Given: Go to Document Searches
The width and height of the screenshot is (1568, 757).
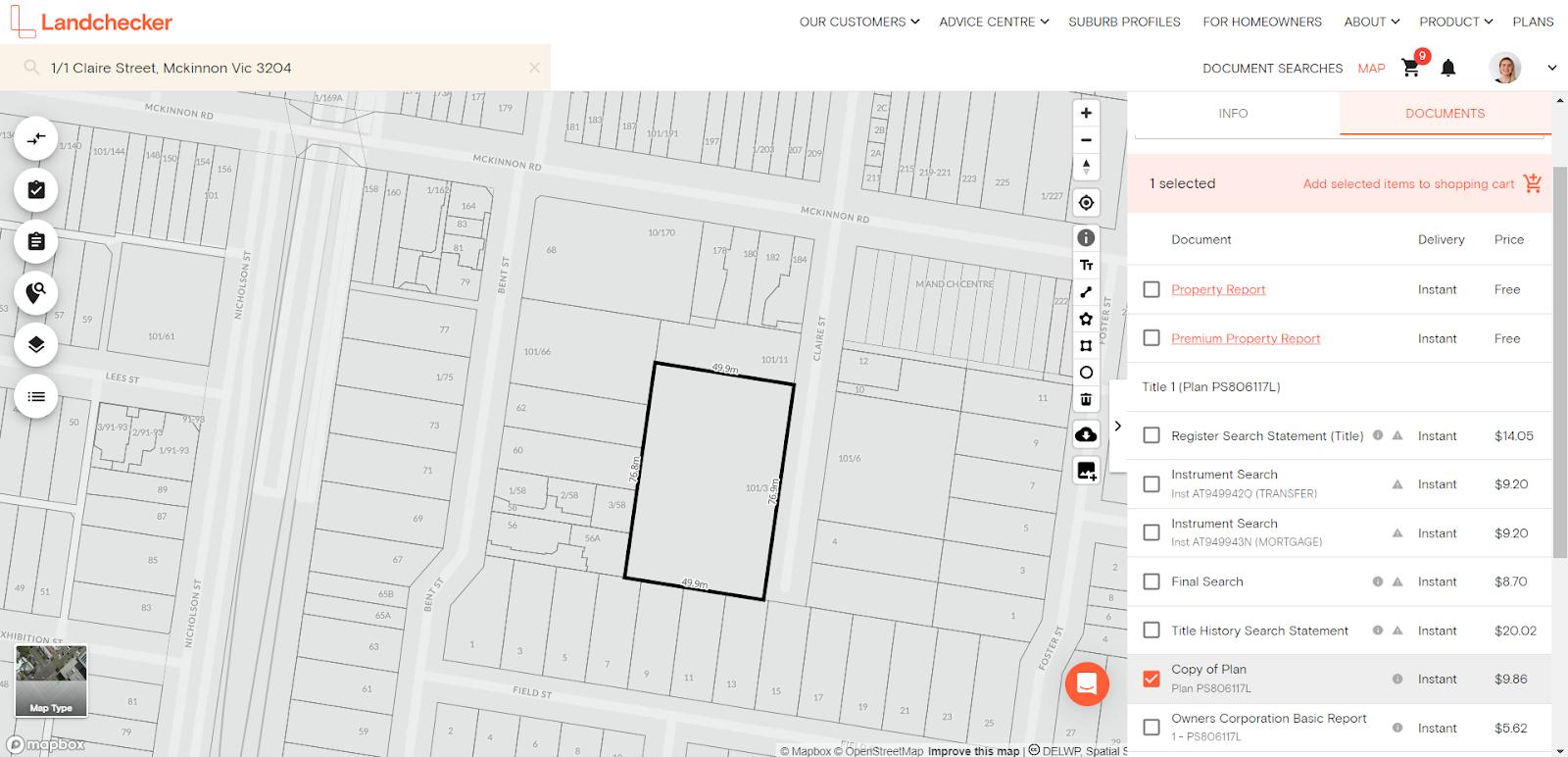Looking at the screenshot, I should (x=1272, y=69).
